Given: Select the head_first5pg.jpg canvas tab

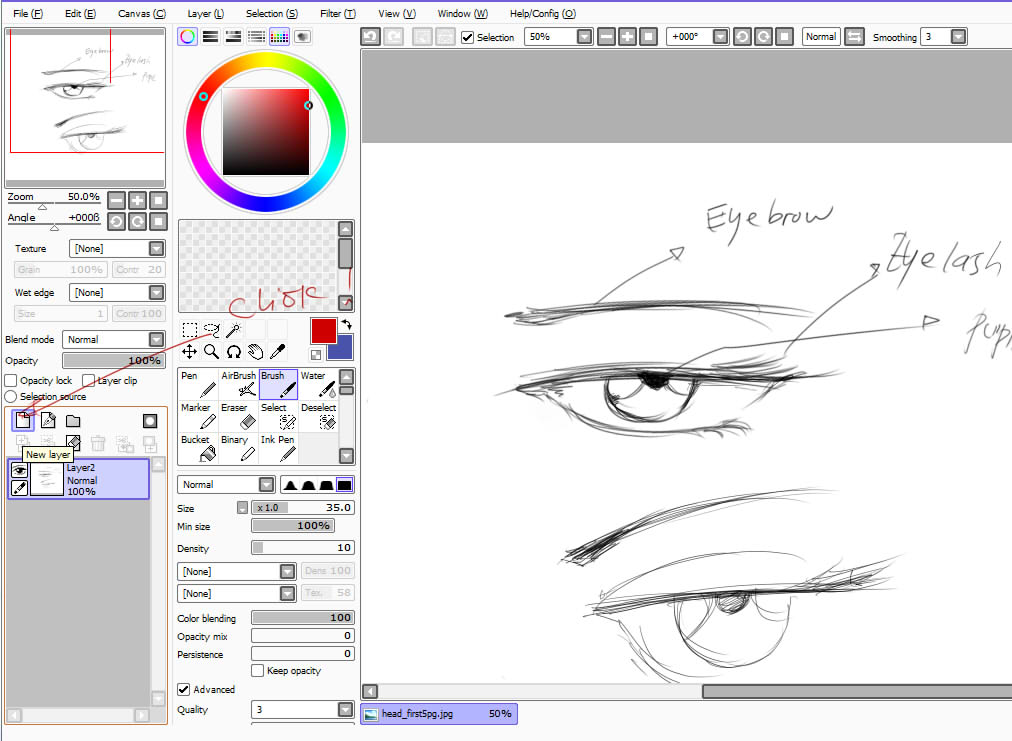Looking at the screenshot, I should click(x=438, y=713).
